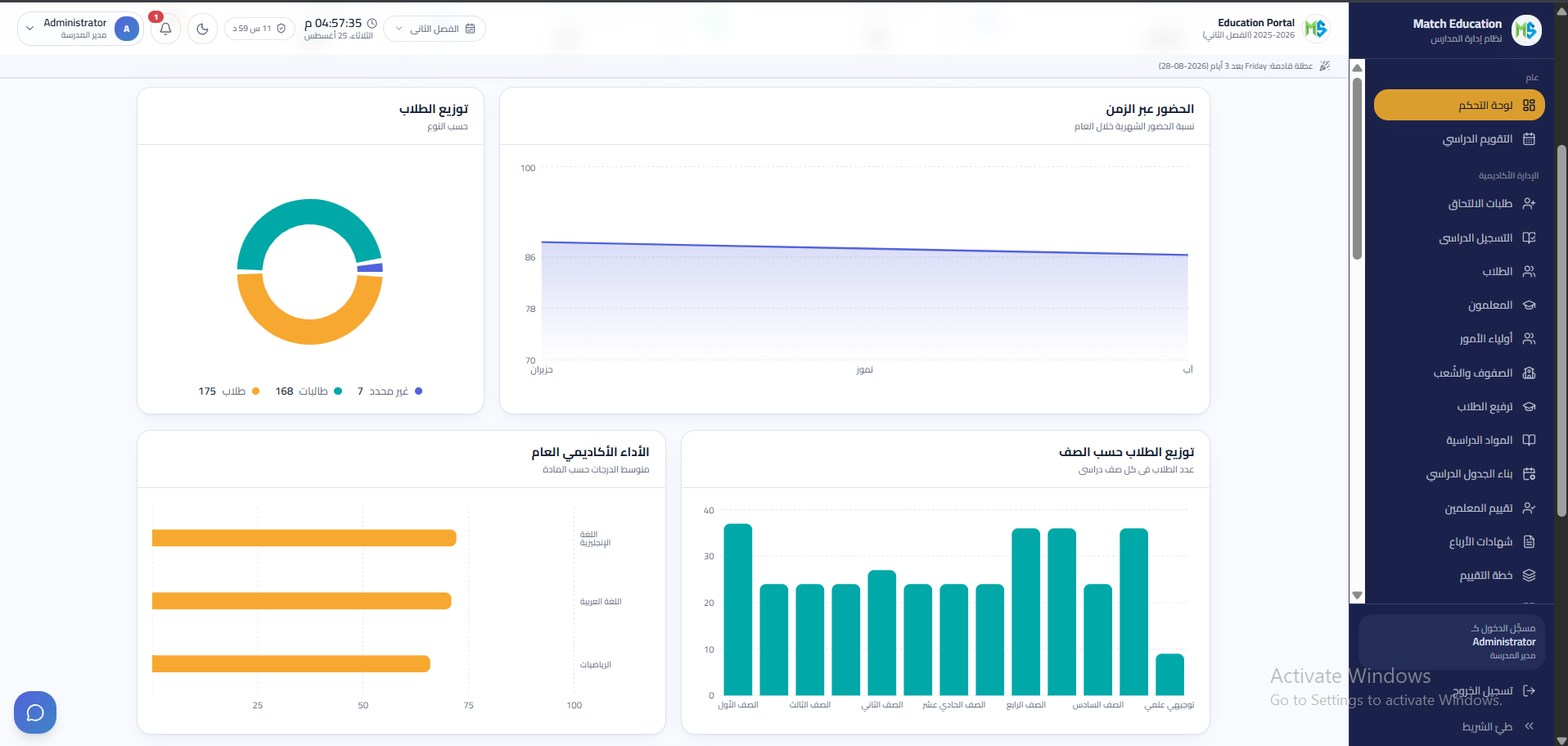1568x746 pixels.
Task: Click the اللغة الإنجليزية performance bar
Action: tap(304, 538)
